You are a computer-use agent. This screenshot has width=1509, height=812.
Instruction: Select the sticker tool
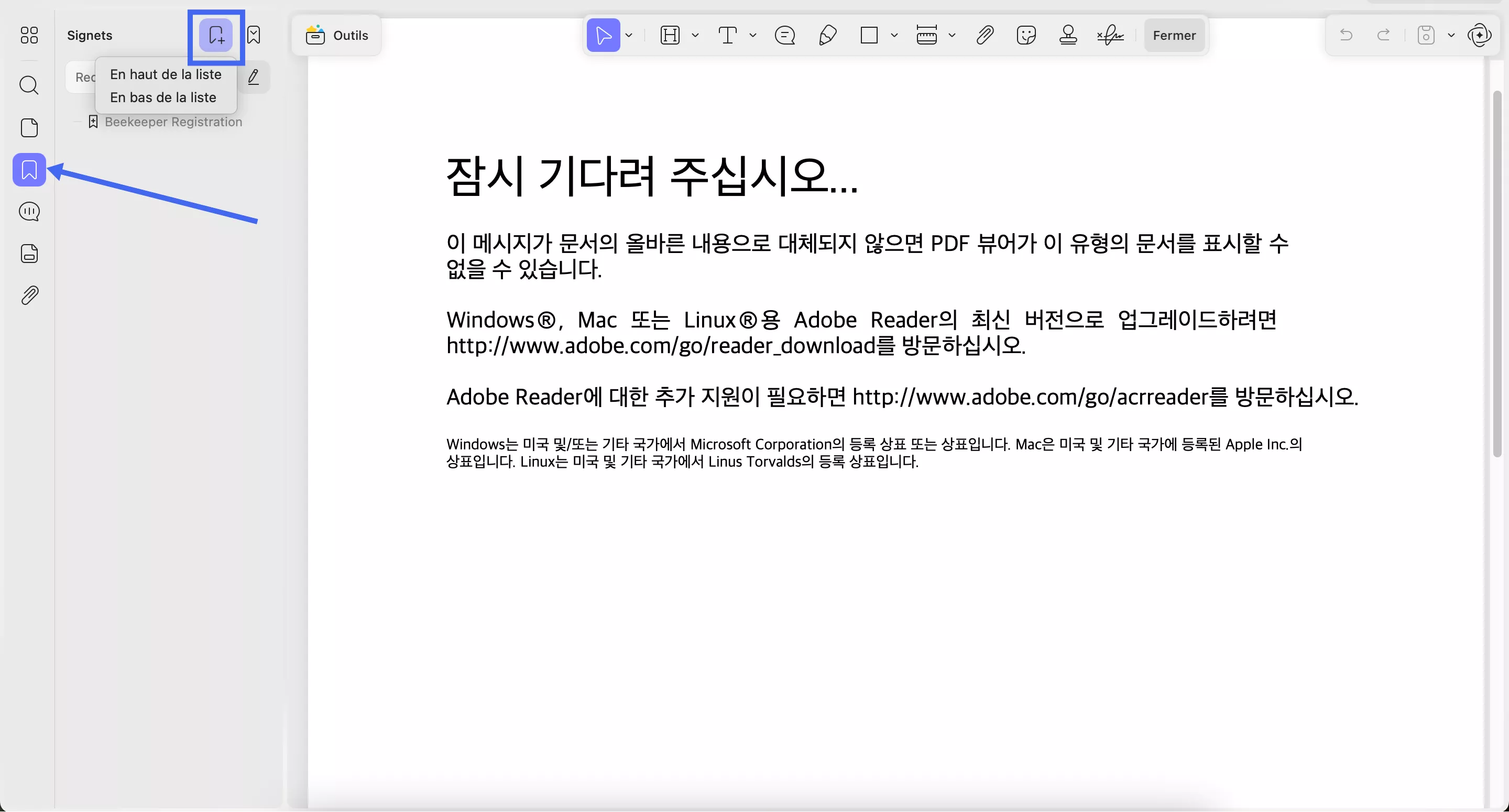point(1026,35)
